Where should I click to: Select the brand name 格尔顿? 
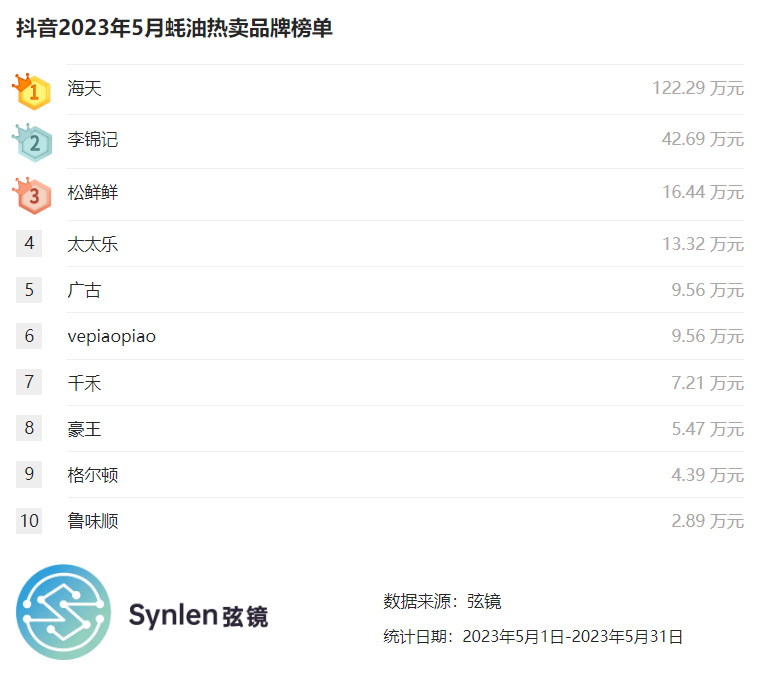pyautogui.click(x=93, y=475)
